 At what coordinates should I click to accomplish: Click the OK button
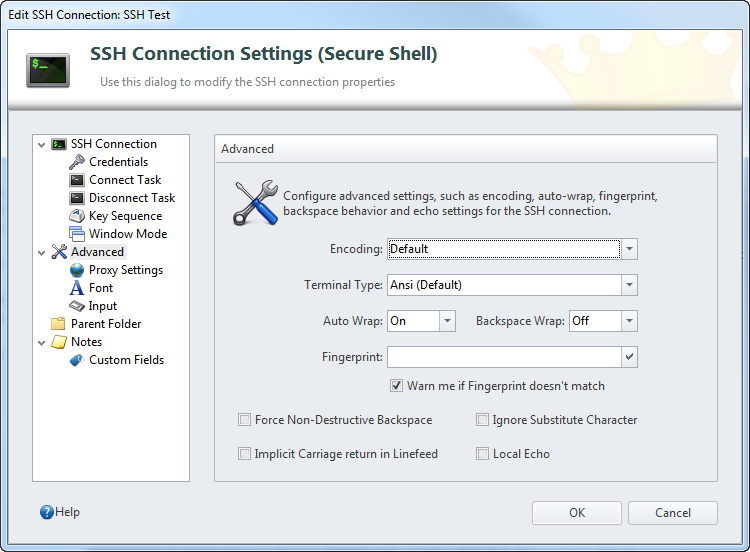(577, 513)
